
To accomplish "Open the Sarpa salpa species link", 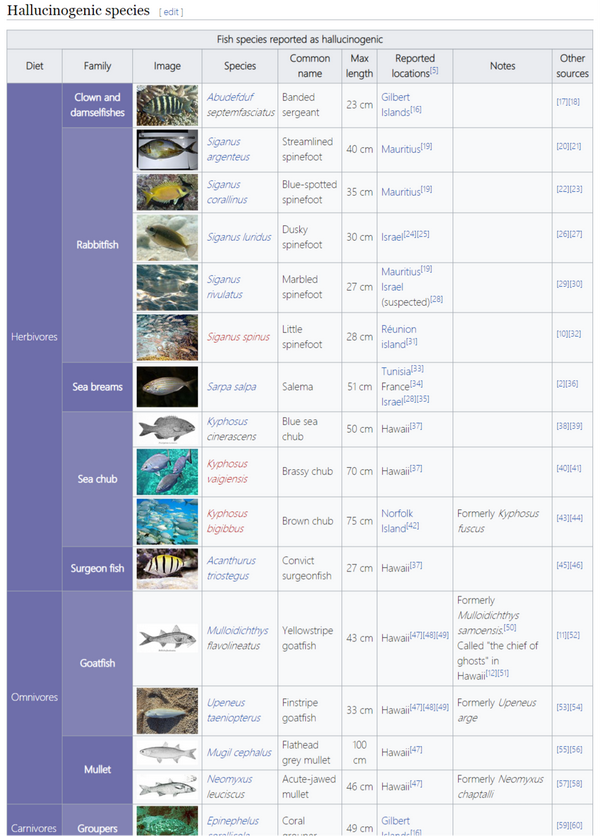I will coord(231,387).
